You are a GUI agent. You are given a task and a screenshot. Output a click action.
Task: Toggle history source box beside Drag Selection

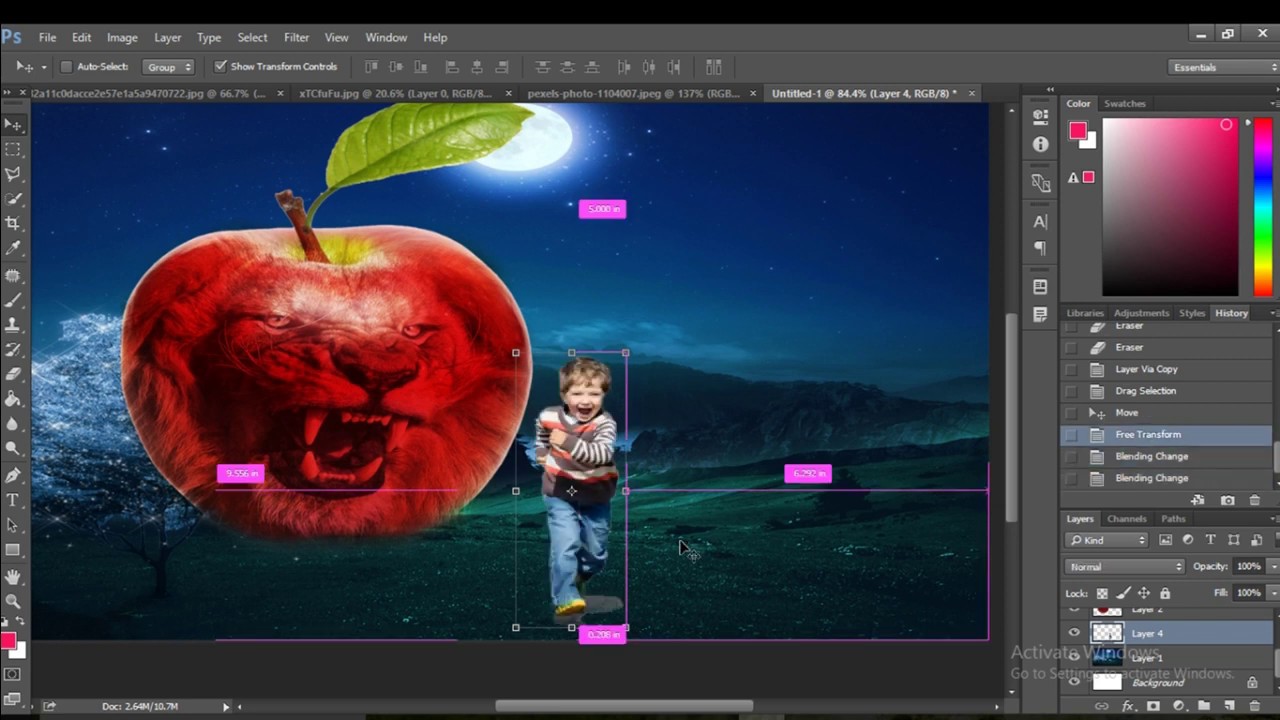coord(1072,391)
